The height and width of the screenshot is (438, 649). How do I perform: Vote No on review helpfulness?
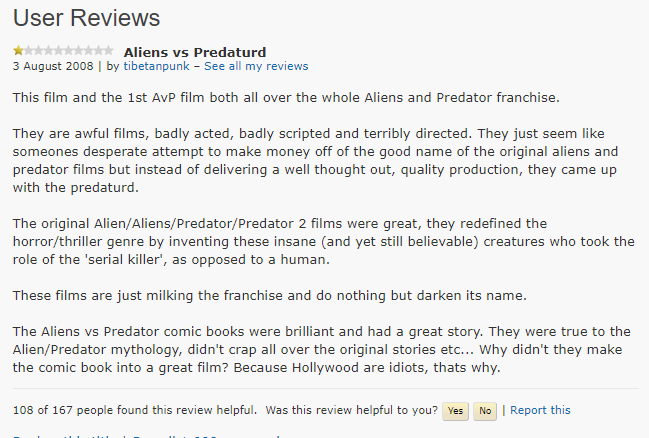485,411
